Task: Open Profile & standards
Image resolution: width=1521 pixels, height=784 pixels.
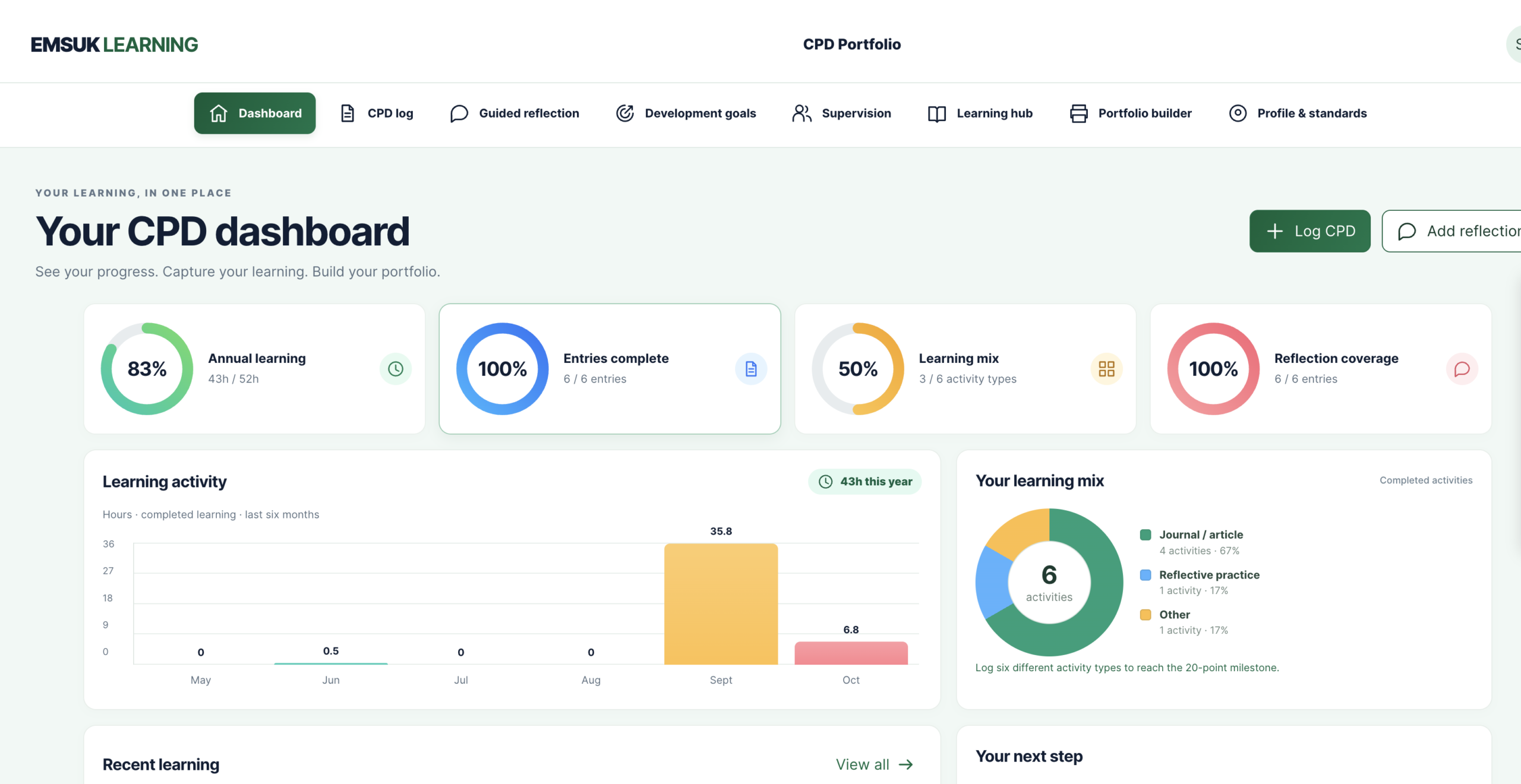Action: (x=1297, y=113)
